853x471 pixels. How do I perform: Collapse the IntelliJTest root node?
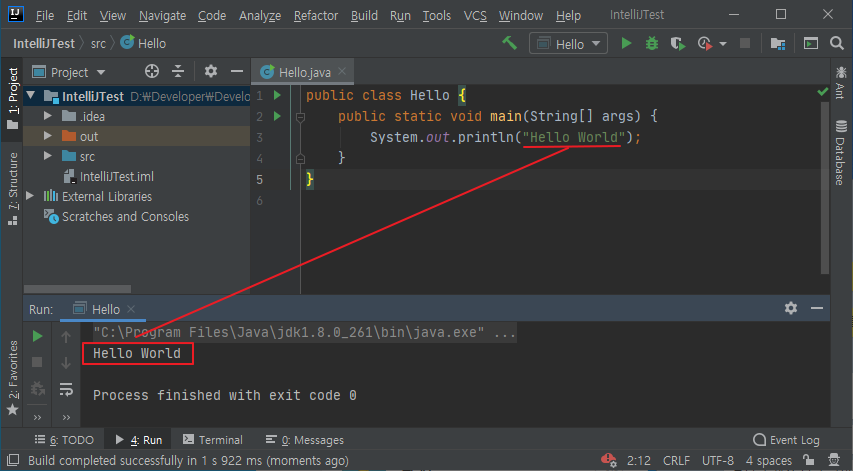(31, 96)
